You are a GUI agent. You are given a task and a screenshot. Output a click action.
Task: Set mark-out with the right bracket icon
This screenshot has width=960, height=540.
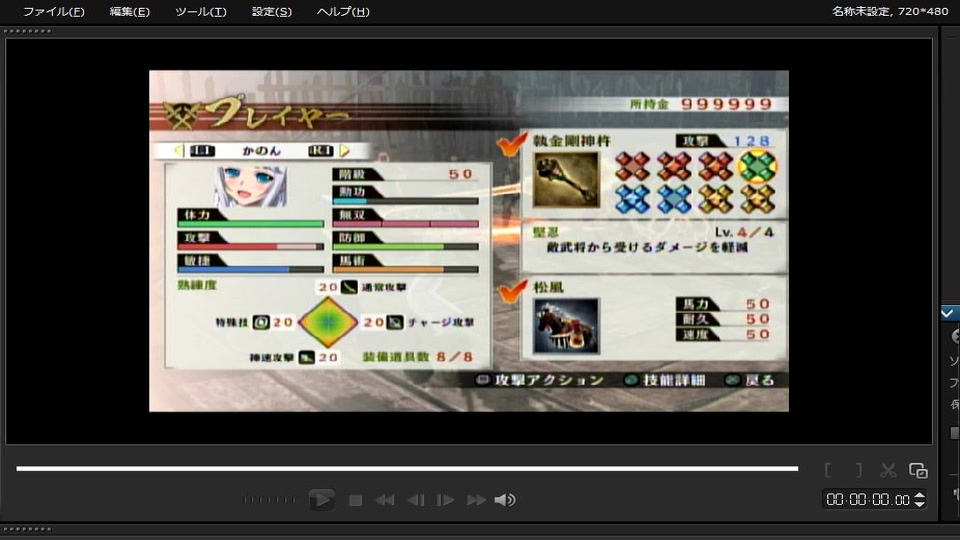coord(859,470)
